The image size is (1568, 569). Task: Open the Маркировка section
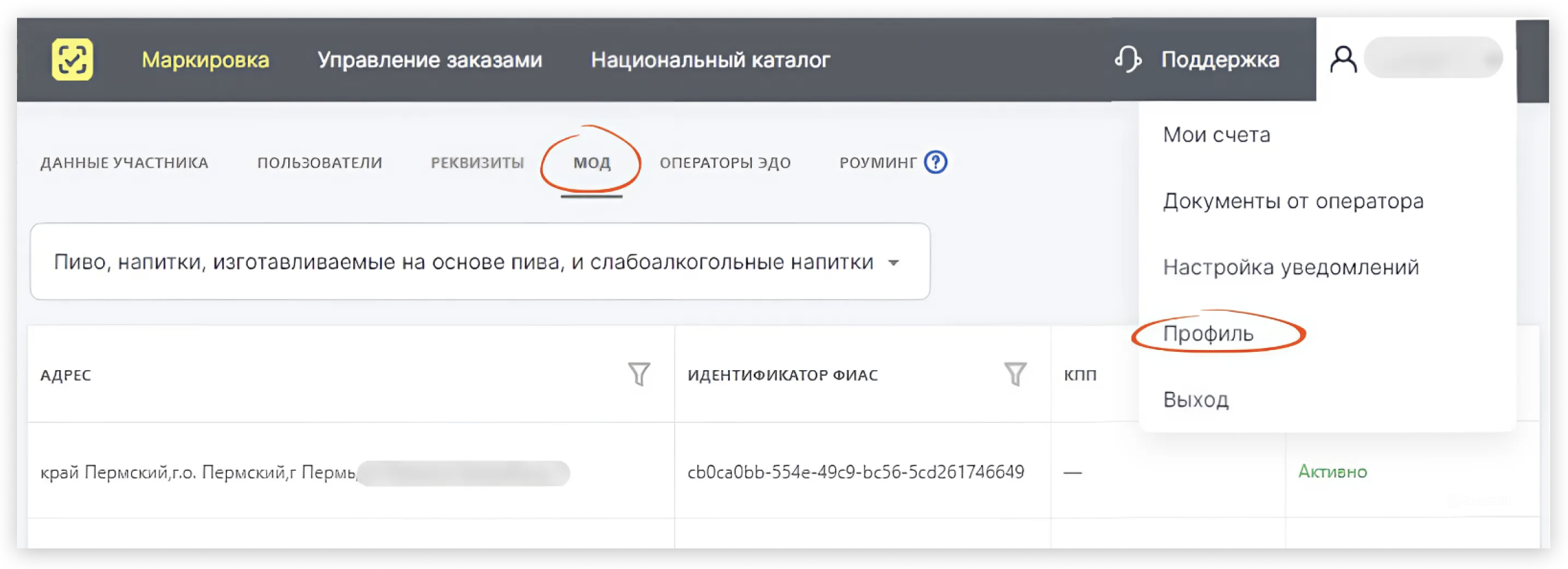205,60
